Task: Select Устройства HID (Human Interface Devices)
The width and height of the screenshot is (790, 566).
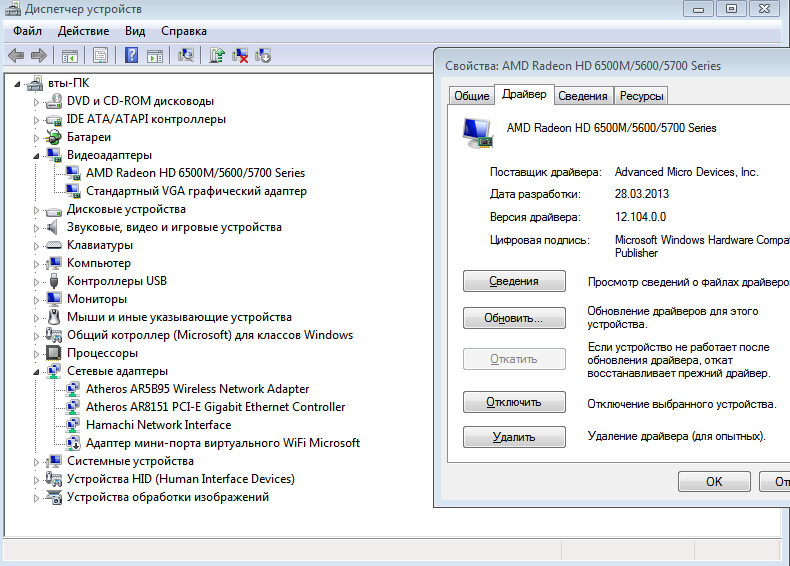Action: pyautogui.click(x=181, y=479)
